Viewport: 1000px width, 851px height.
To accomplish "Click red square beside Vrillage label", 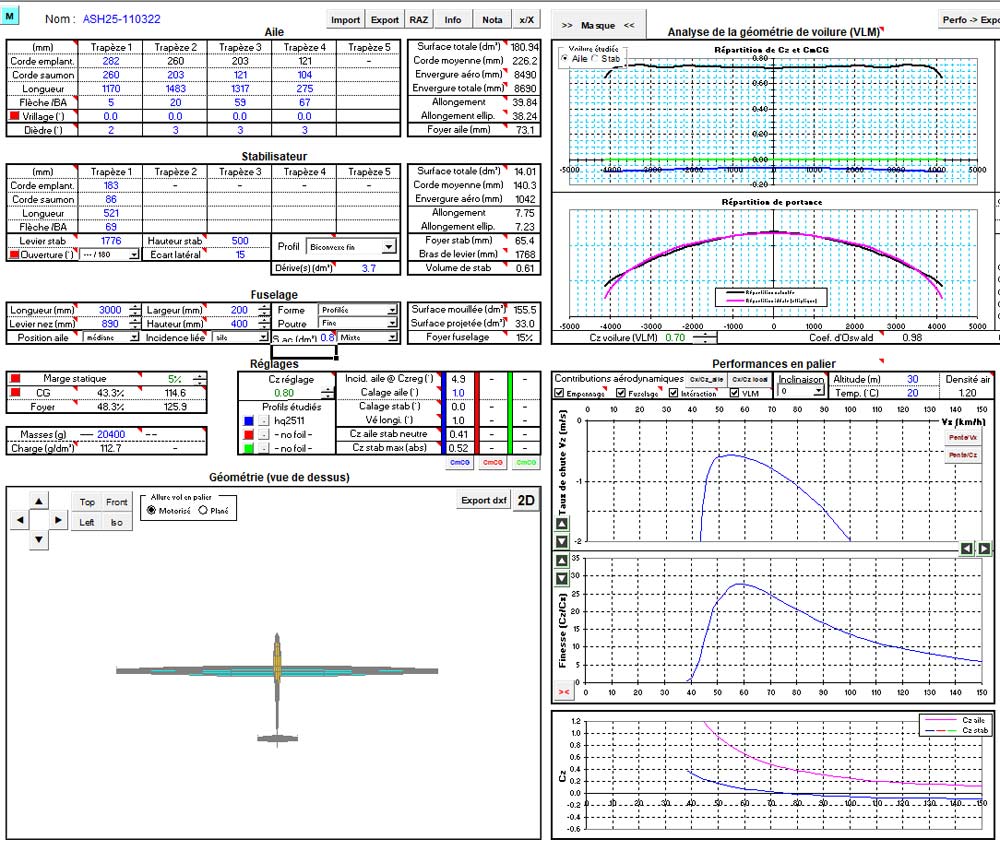I will click(14, 117).
